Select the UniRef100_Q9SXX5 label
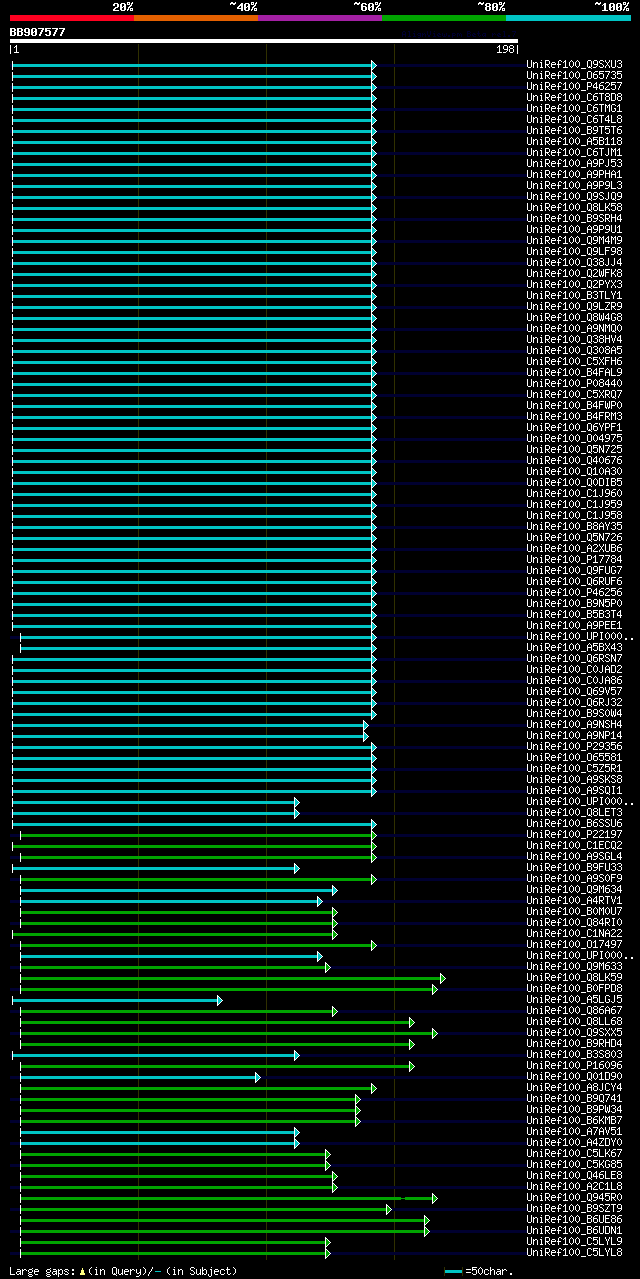This screenshot has width=640, height=1279. point(574,1032)
